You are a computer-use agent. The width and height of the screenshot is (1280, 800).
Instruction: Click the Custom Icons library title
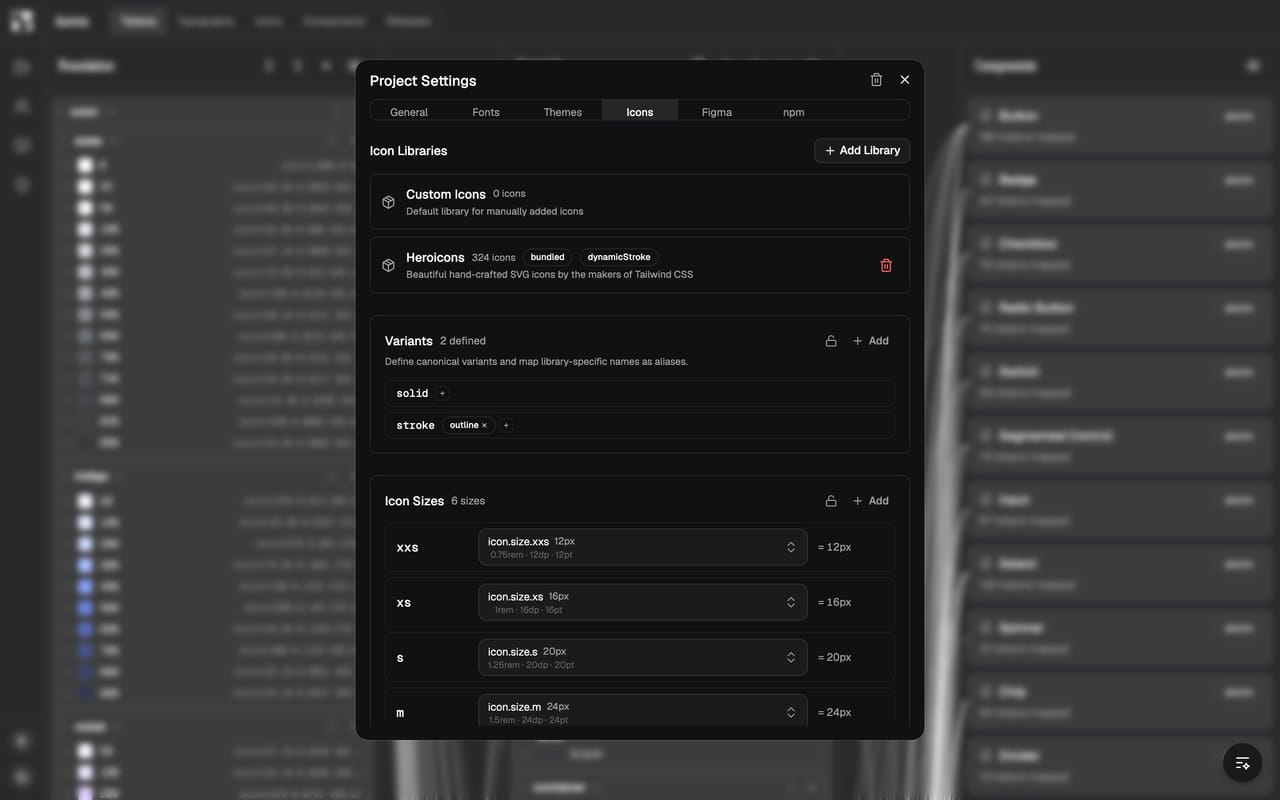coord(446,194)
